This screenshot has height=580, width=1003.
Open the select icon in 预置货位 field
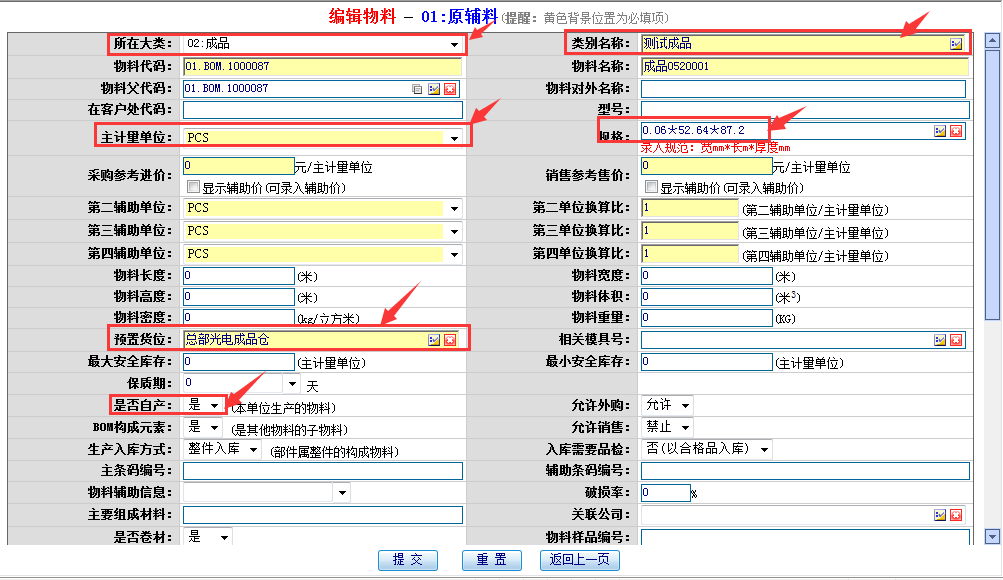point(434,340)
